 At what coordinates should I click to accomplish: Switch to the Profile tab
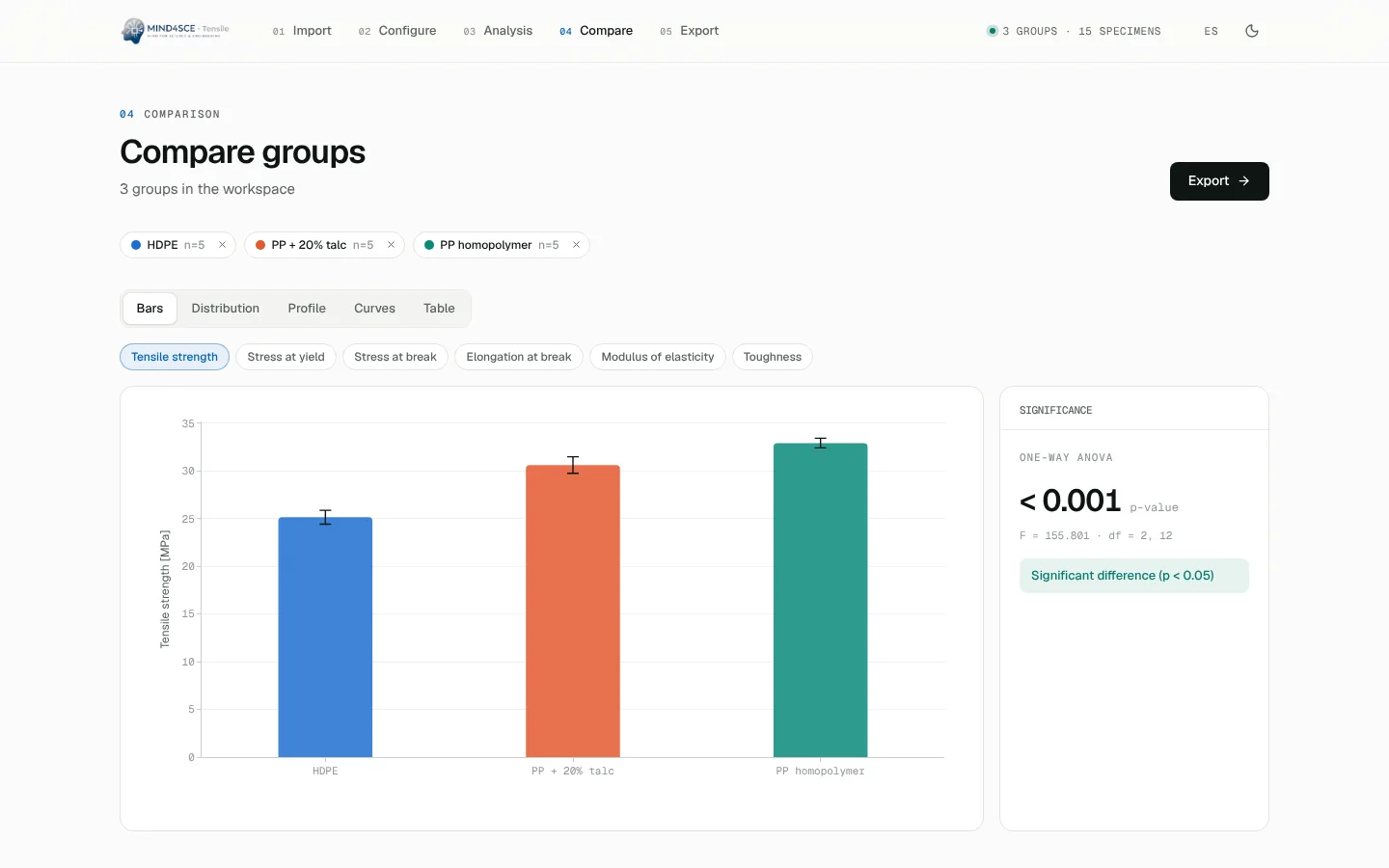[x=307, y=309]
